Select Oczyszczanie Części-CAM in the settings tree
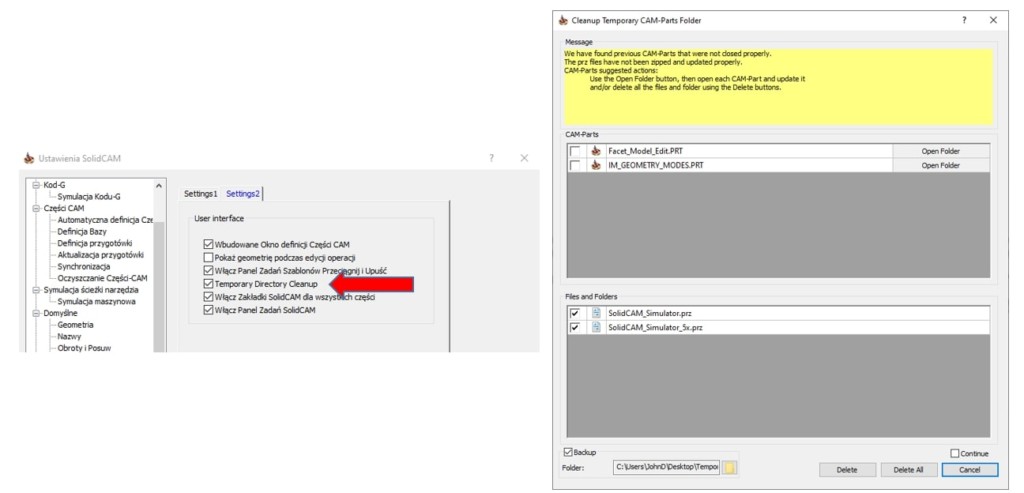This screenshot has height=493, width=1024. (102, 278)
